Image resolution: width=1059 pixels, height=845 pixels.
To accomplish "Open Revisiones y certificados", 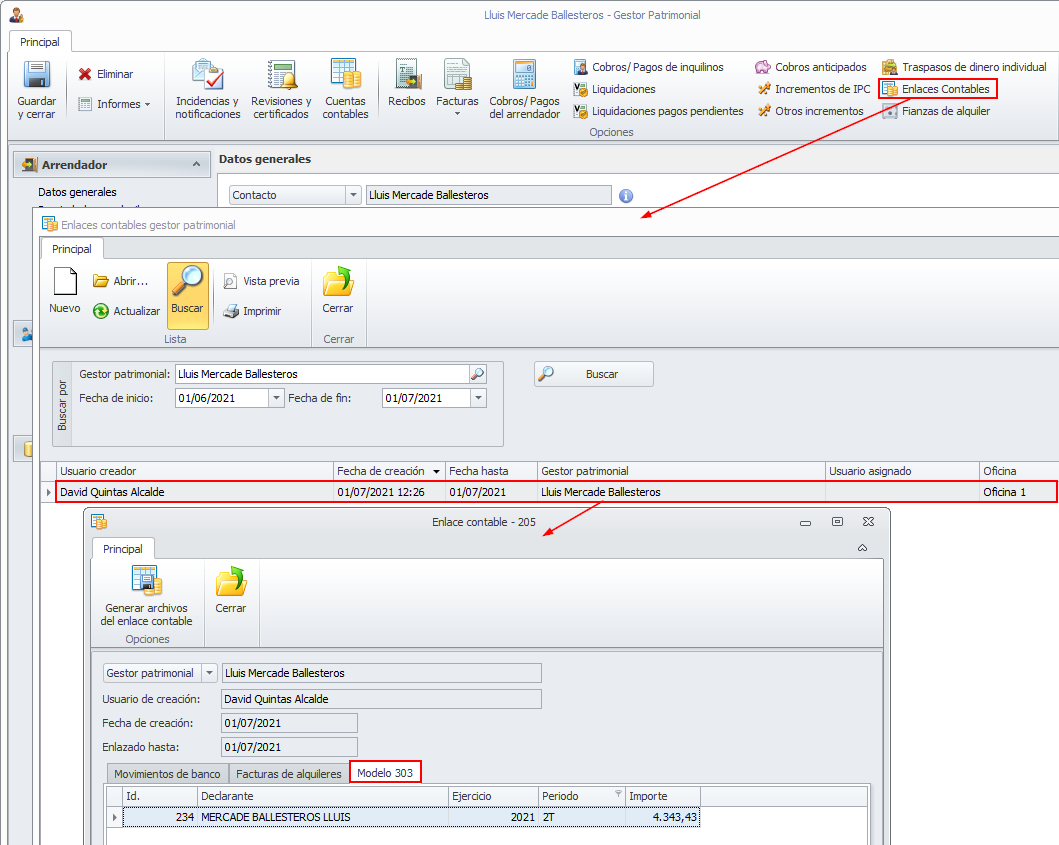I will [x=281, y=90].
